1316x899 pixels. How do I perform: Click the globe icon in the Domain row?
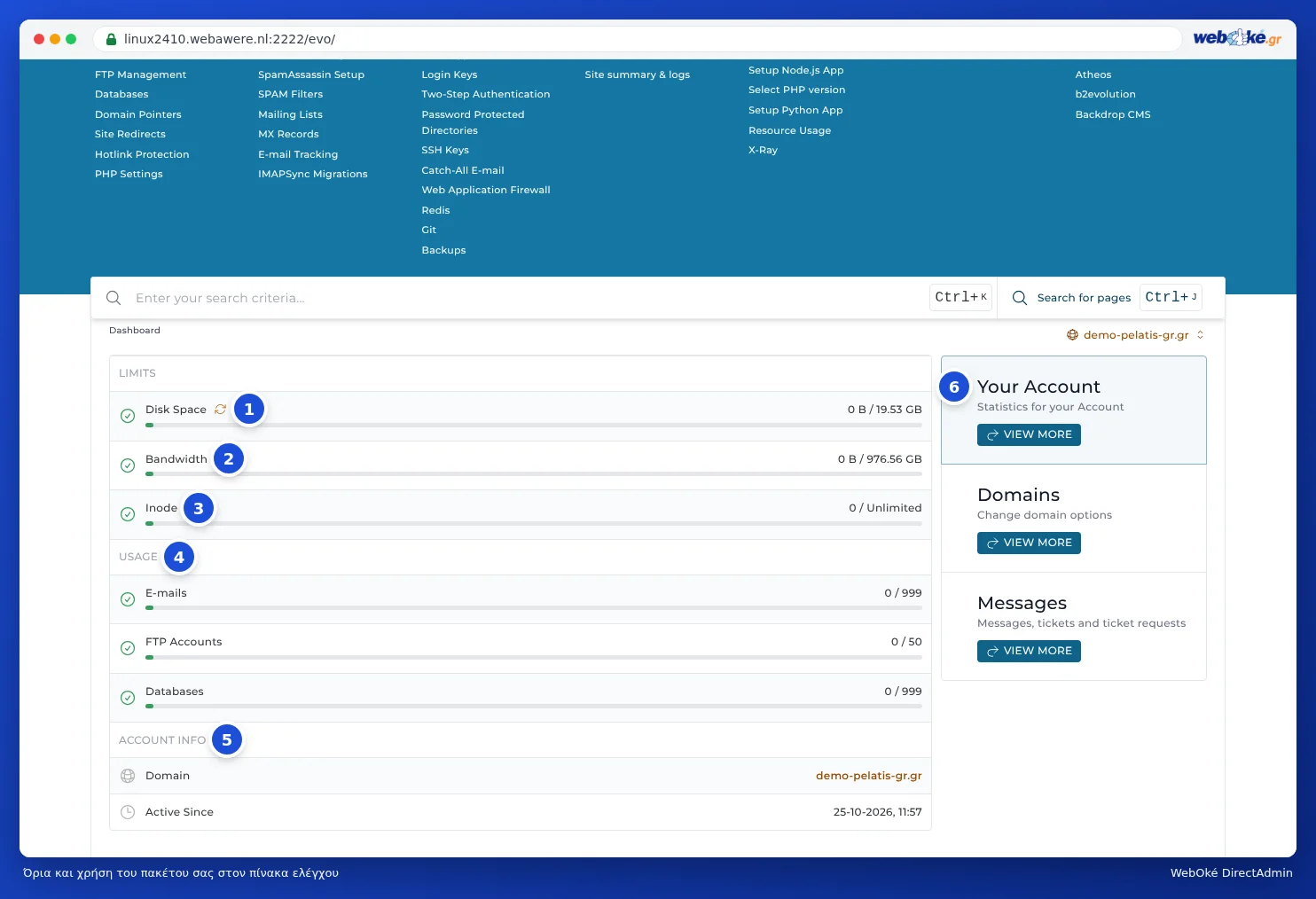point(128,776)
